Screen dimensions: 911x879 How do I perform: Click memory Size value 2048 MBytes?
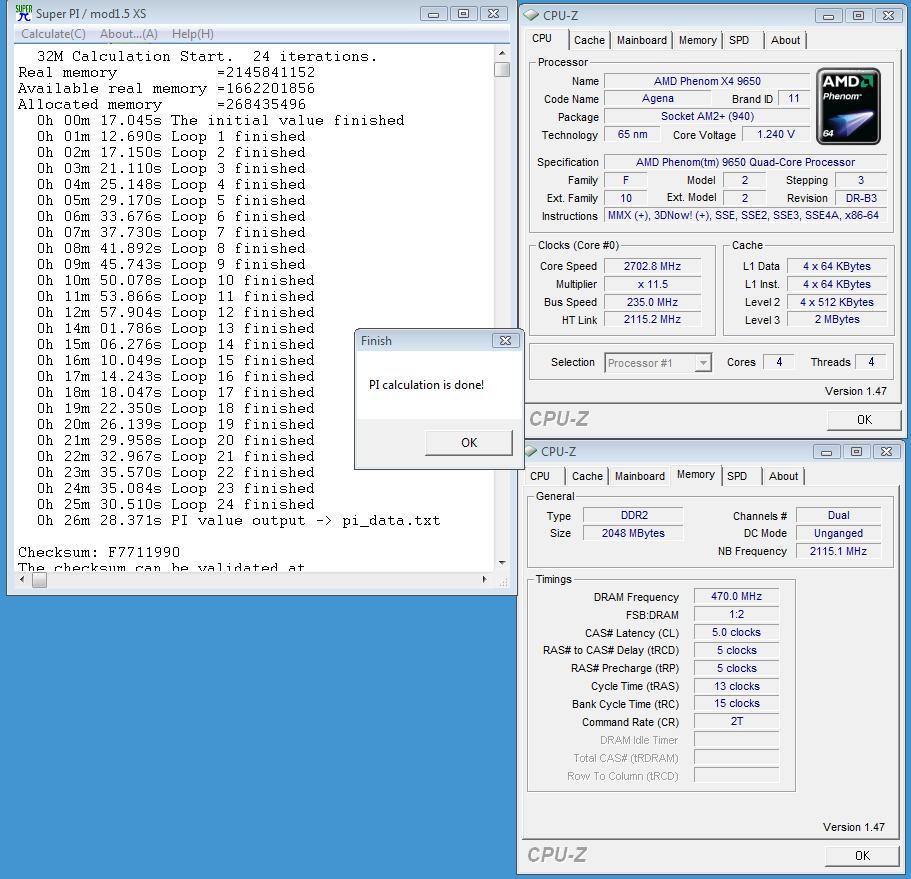633,533
